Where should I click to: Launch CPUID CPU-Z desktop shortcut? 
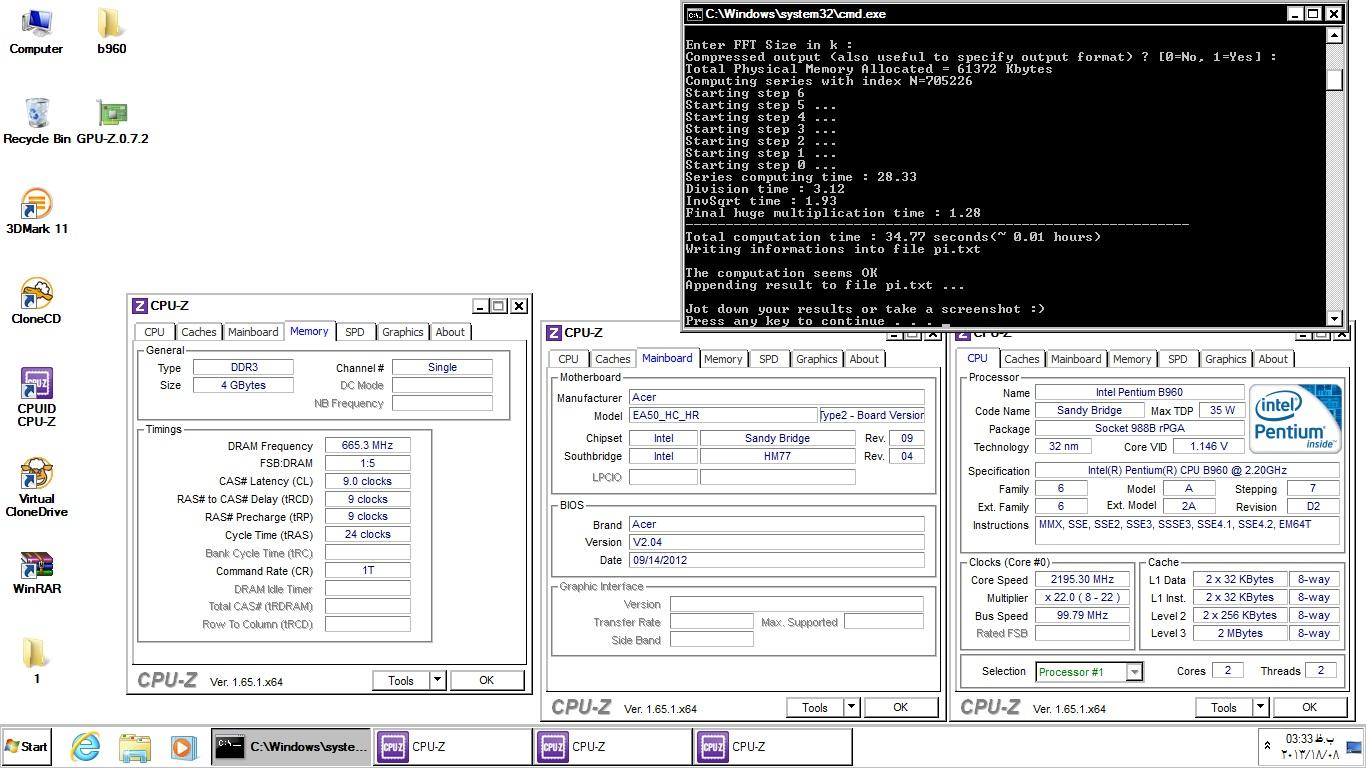pyautogui.click(x=37, y=397)
